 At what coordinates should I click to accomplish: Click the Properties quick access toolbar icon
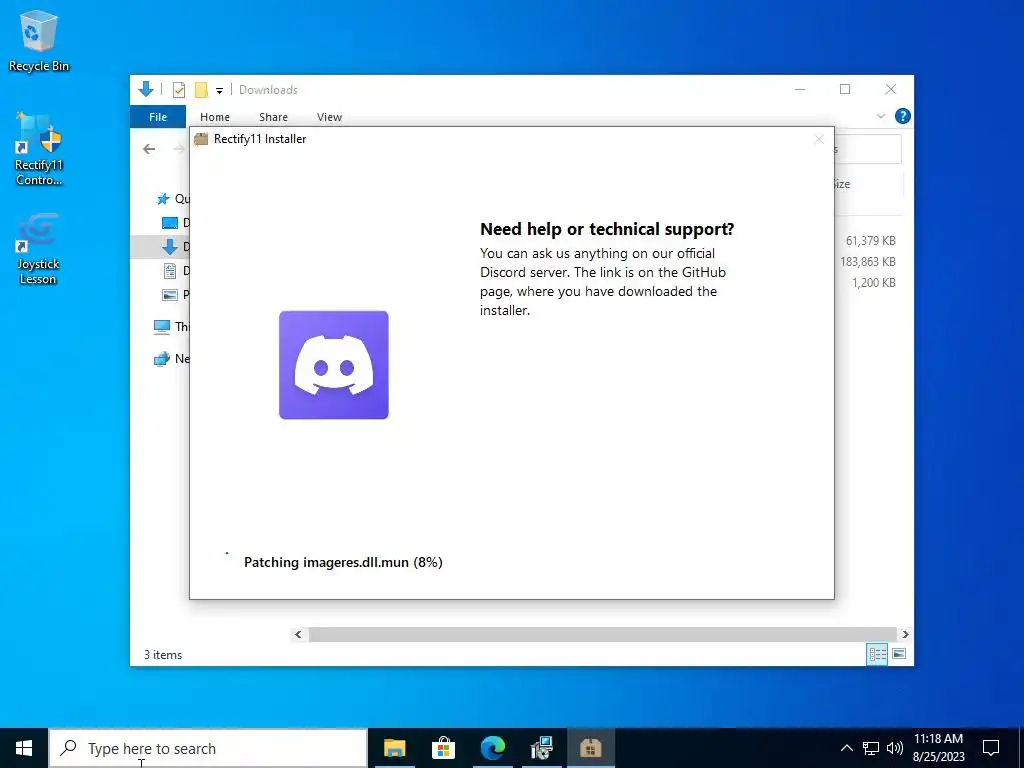coord(179,90)
